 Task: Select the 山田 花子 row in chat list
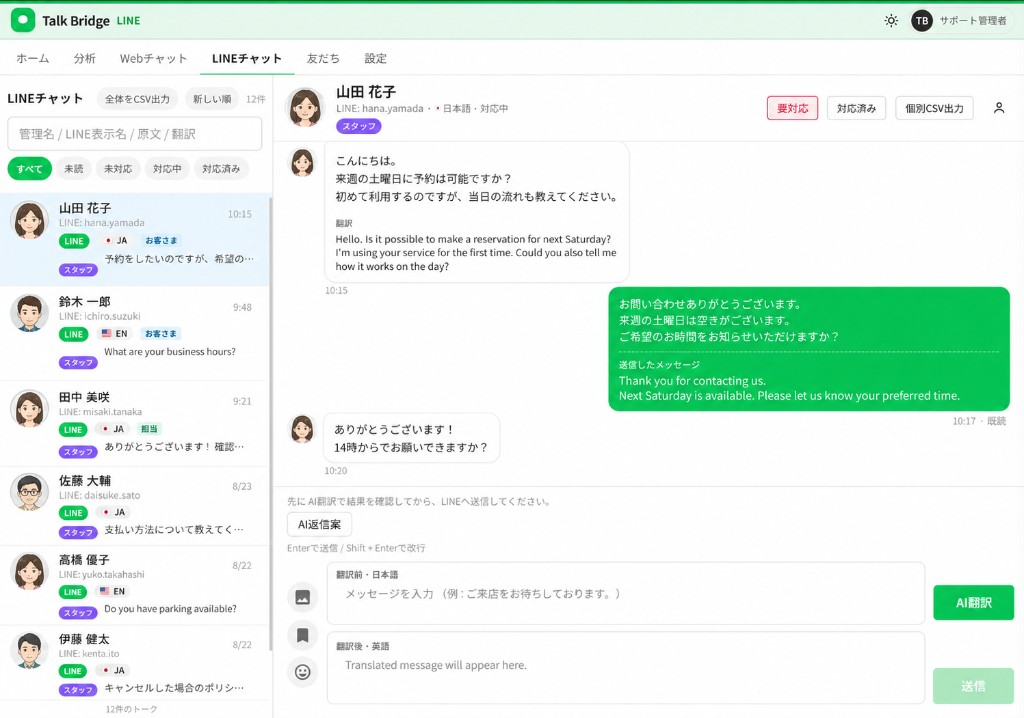click(x=135, y=239)
